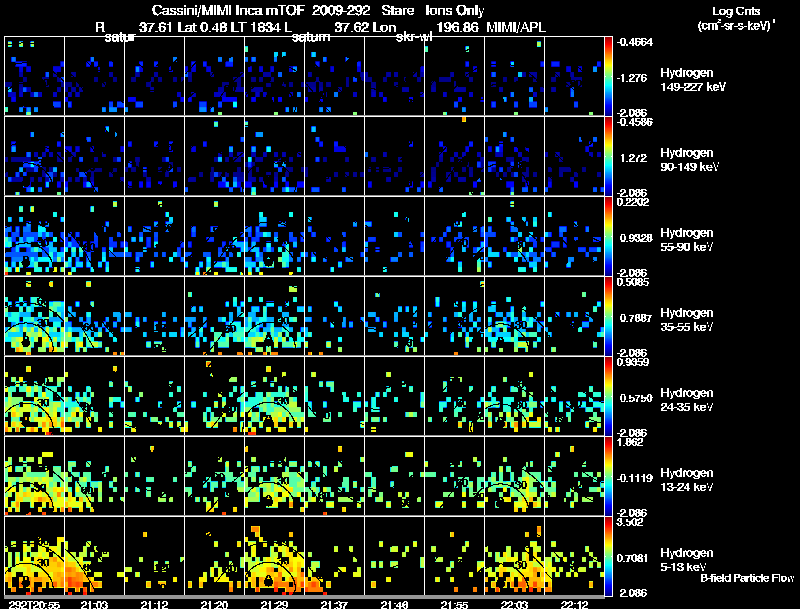Click the 21:03 time axis label
800x609 pixels.
(94, 604)
